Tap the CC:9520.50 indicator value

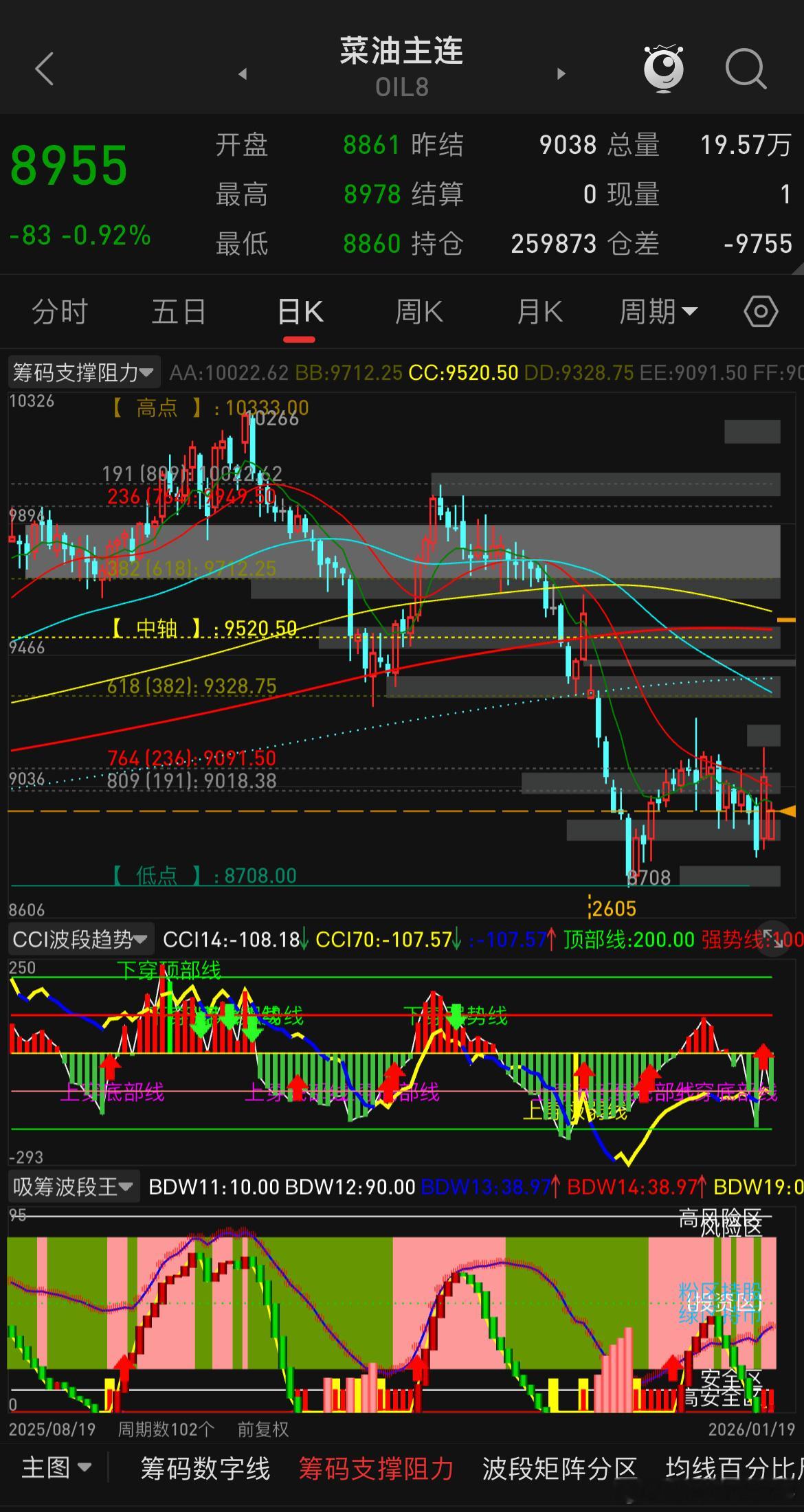coord(463,372)
